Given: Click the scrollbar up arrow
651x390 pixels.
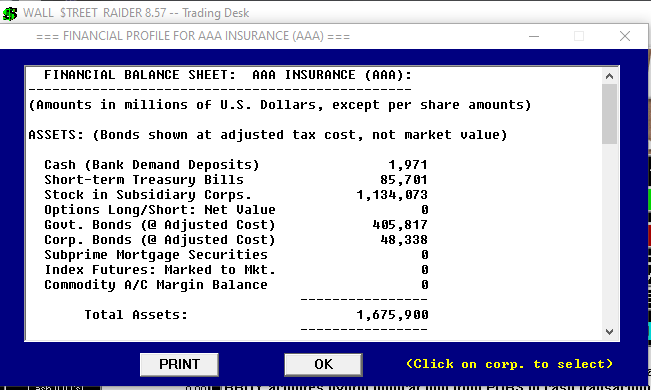Looking at the screenshot, I should (x=609, y=76).
